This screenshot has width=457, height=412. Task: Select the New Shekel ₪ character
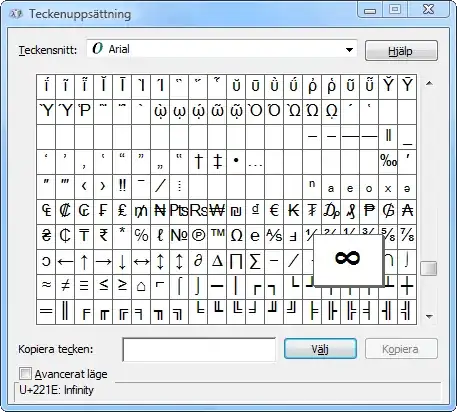pos(236,212)
